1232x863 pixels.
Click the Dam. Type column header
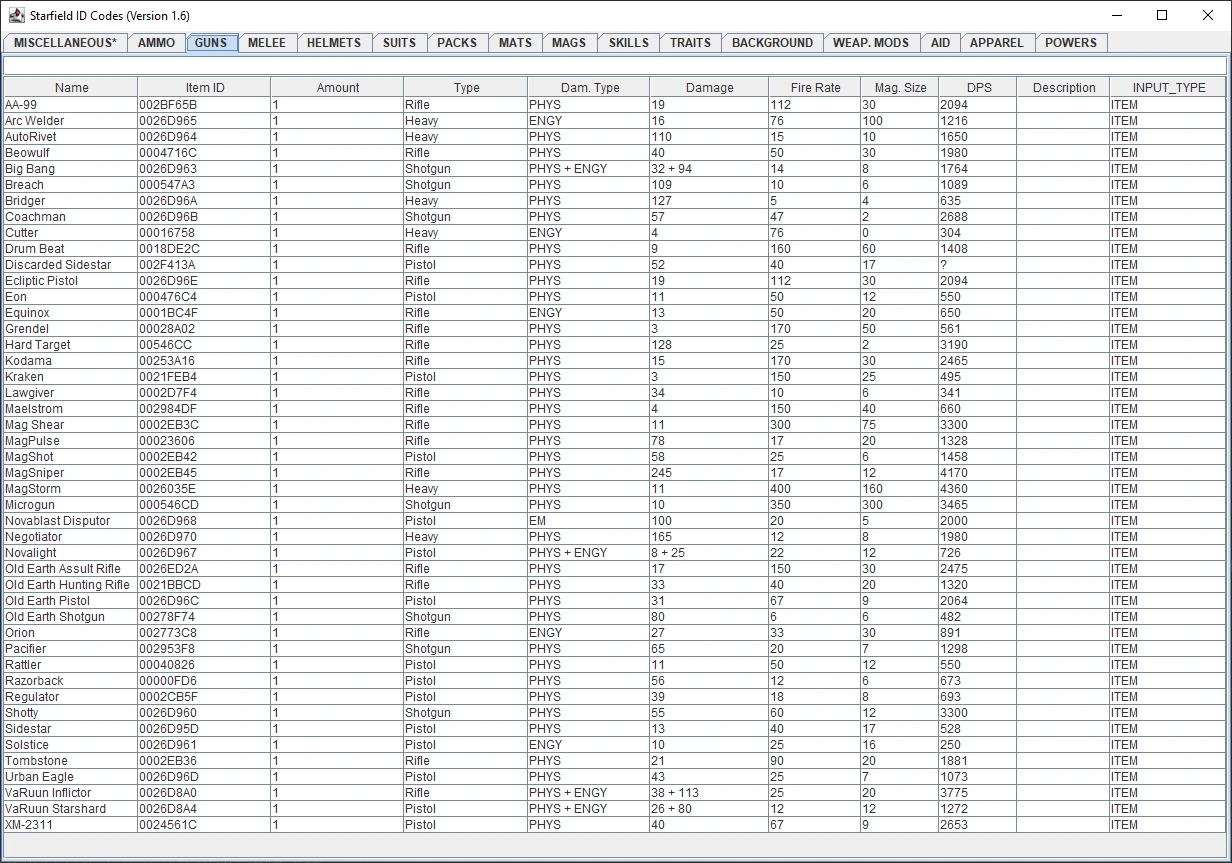[589, 88]
